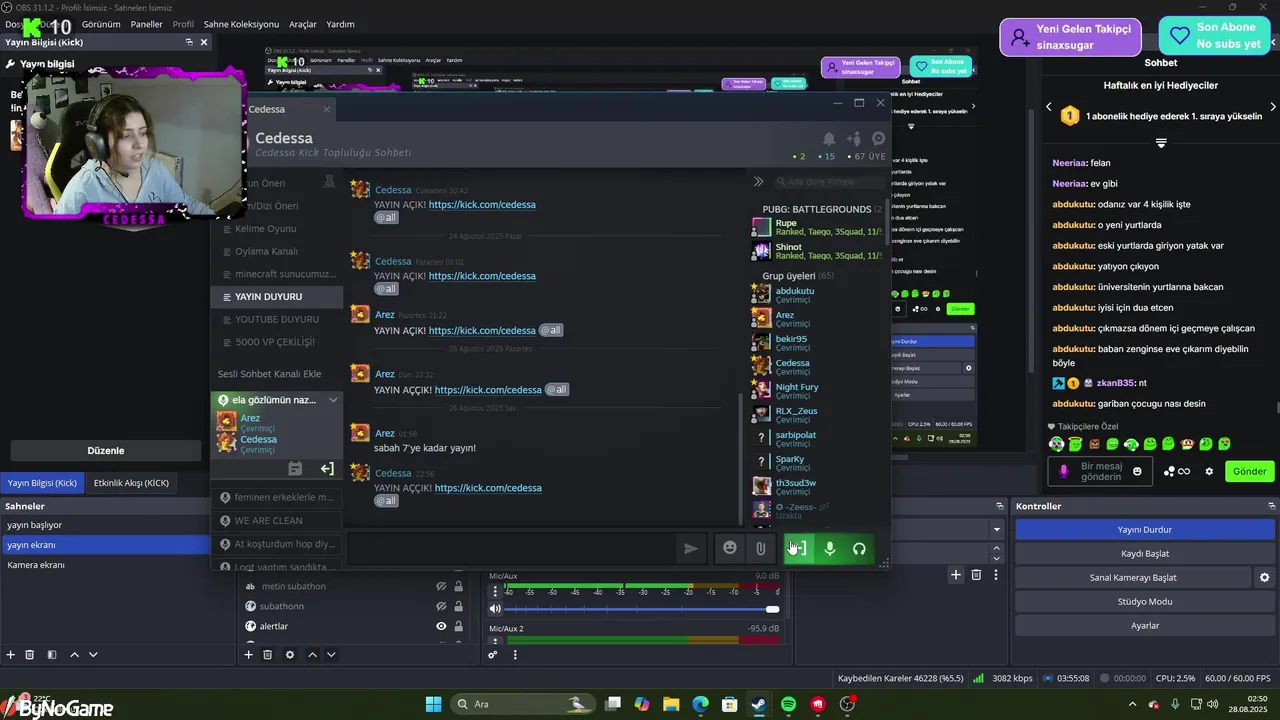The image size is (1280, 720).
Task: Click Stüdyo Modu button
Action: coord(1145,602)
